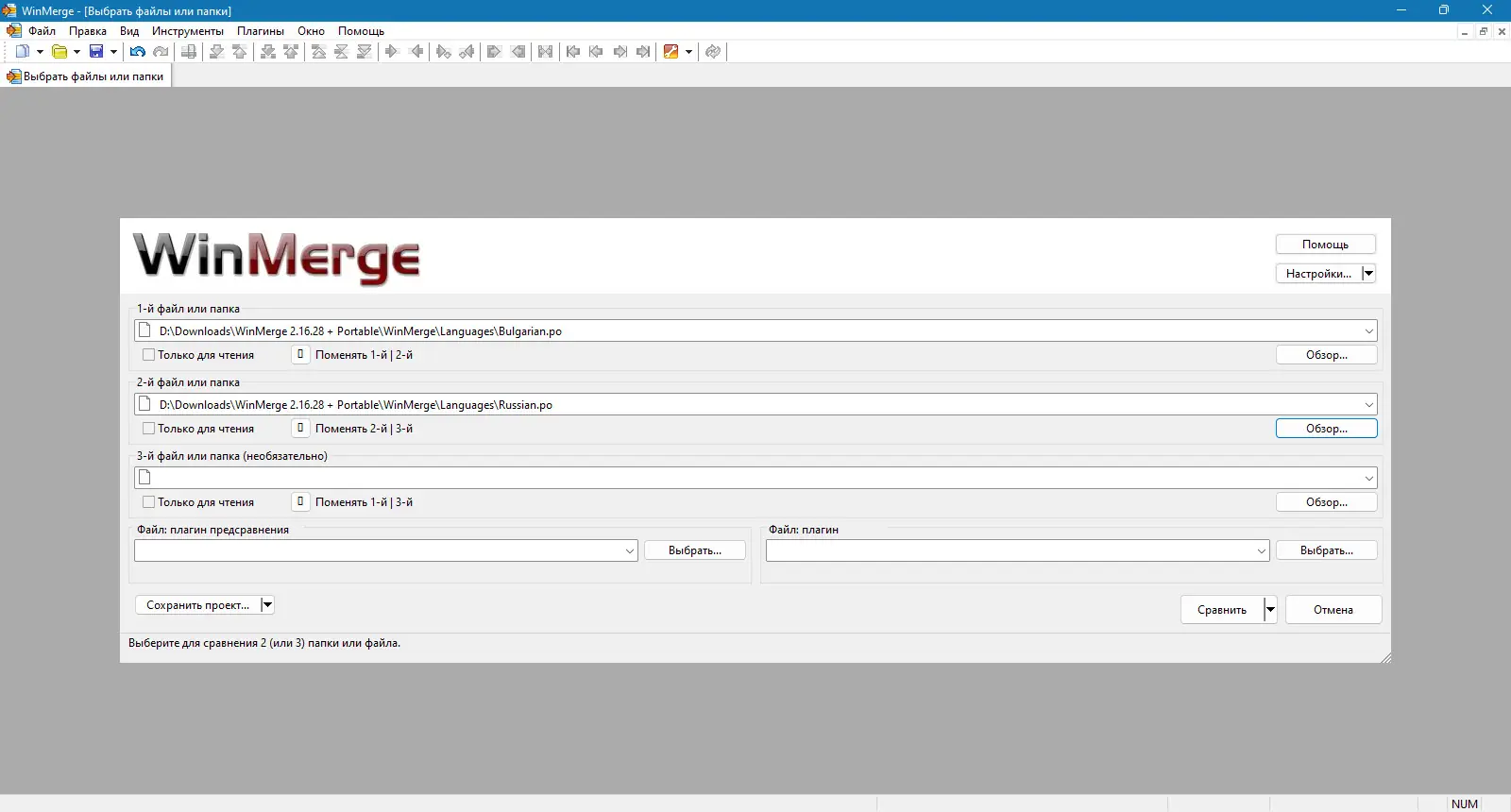Image resolution: width=1511 pixels, height=812 pixels.
Task: Click the New document toolbar icon
Action: [23, 52]
